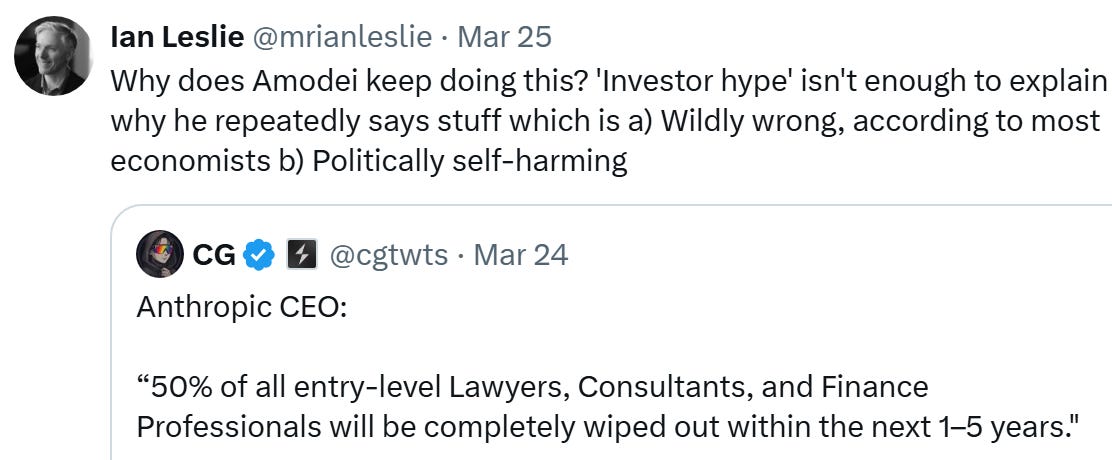
Task: Click the lightning bolt badge beside CG
Action: click(301, 255)
